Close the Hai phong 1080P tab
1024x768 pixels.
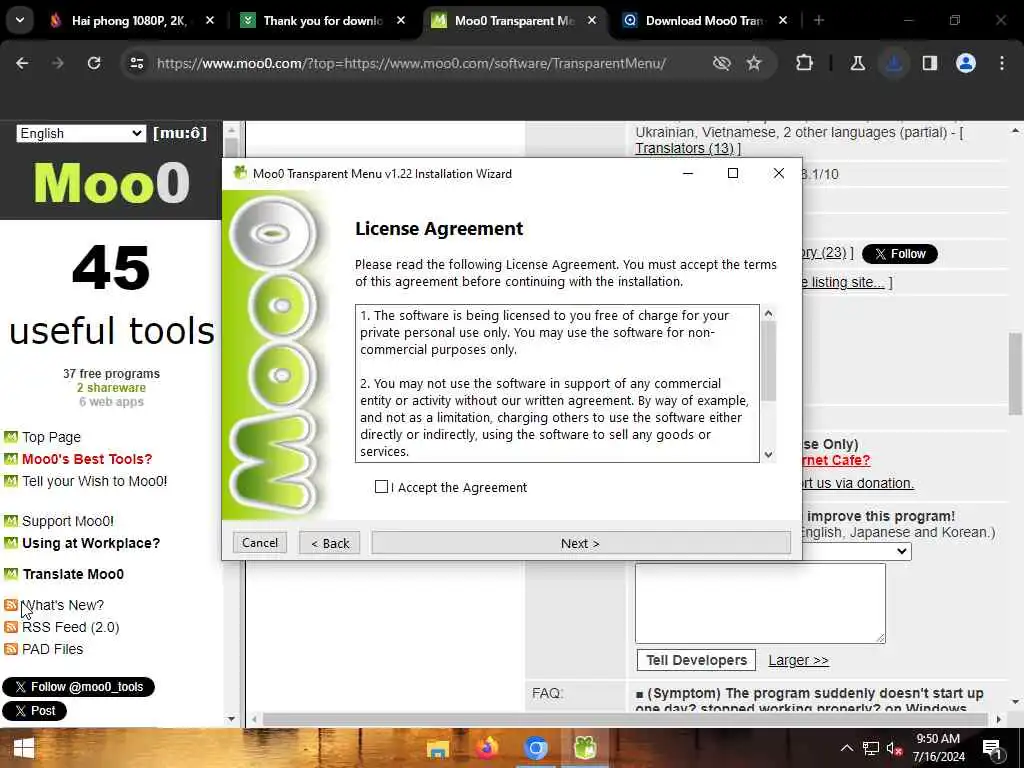[x=210, y=20]
